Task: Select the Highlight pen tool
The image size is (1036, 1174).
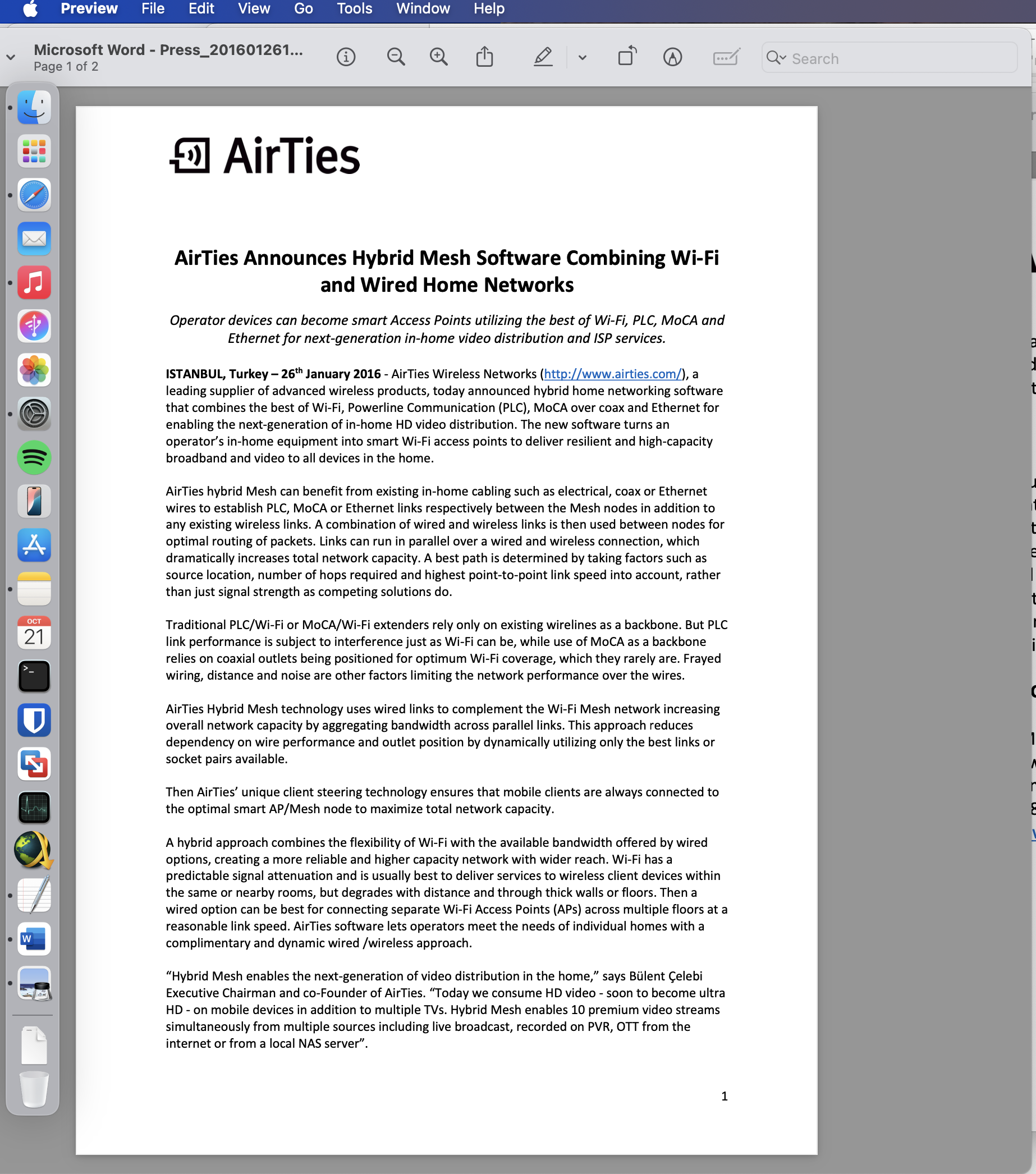Action: coord(543,57)
